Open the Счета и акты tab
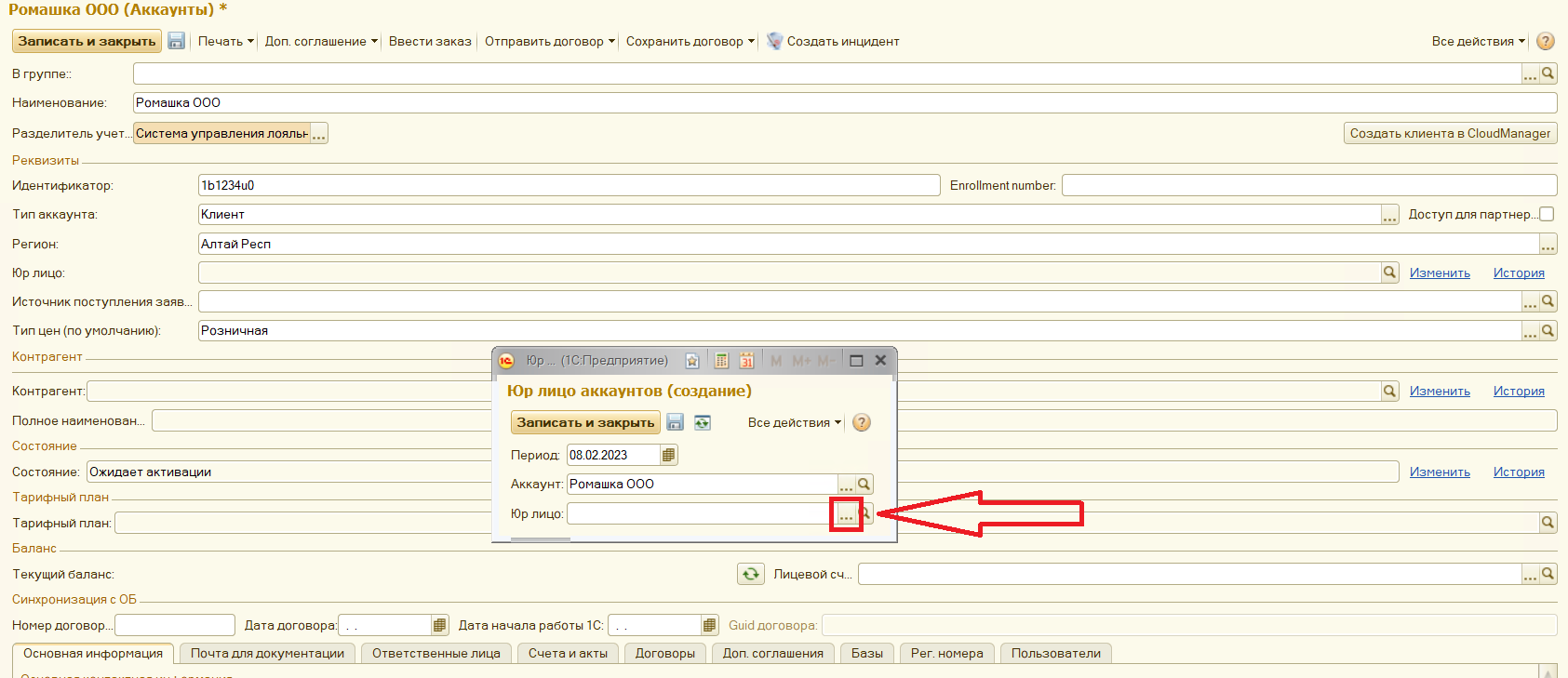The image size is (1568, 678). point(568,654)
